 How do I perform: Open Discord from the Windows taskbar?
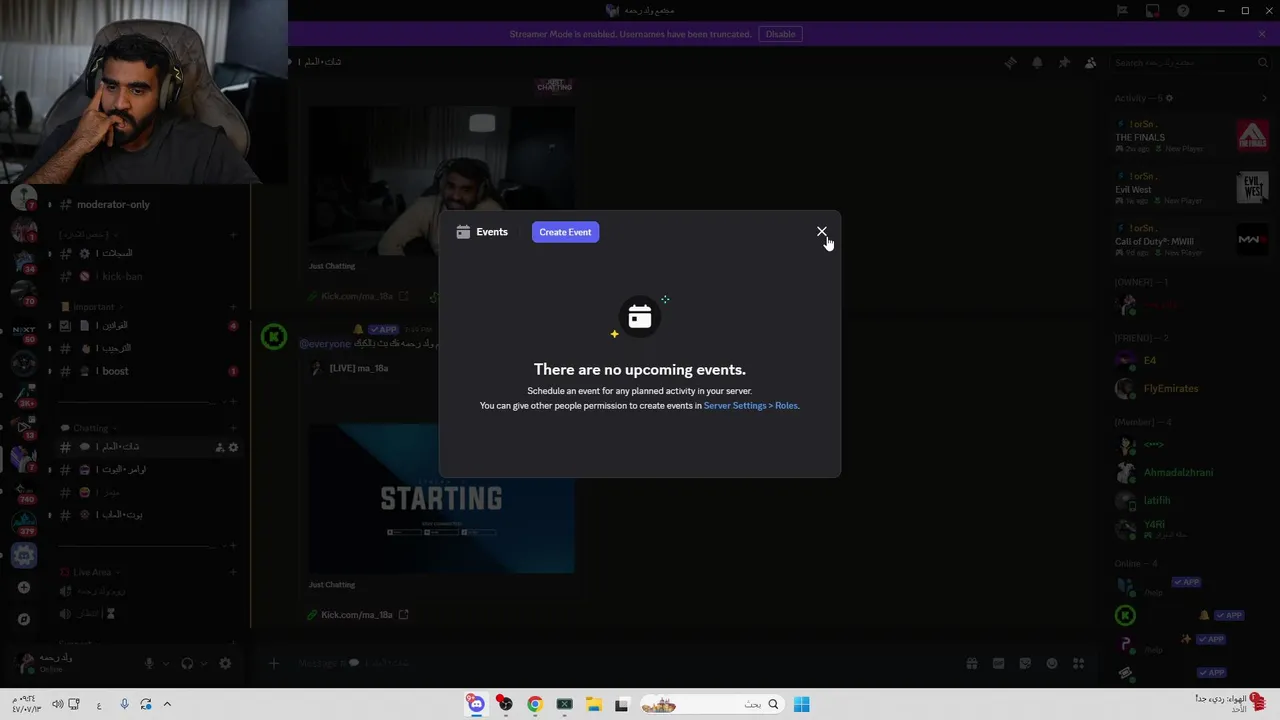tap(476, 704)
